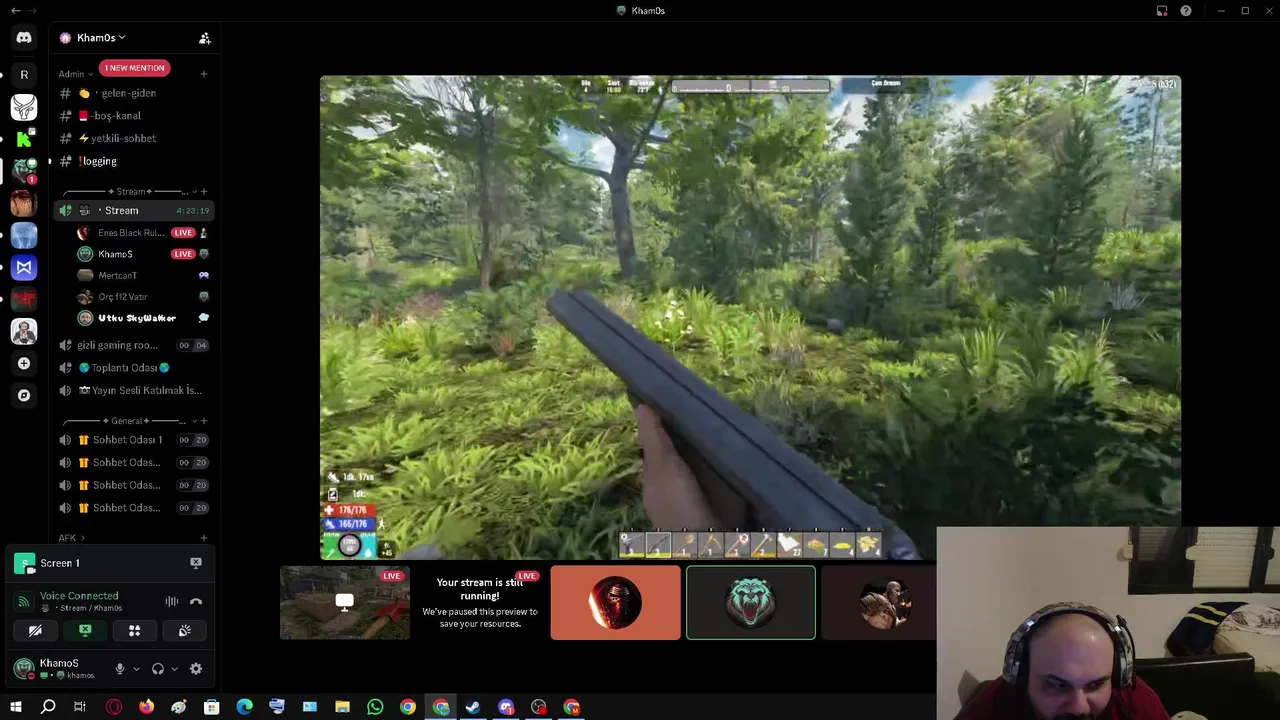1280x720 pixels.
Task: Open File Explorer from the taskbar
Action: tap(342, 707)
